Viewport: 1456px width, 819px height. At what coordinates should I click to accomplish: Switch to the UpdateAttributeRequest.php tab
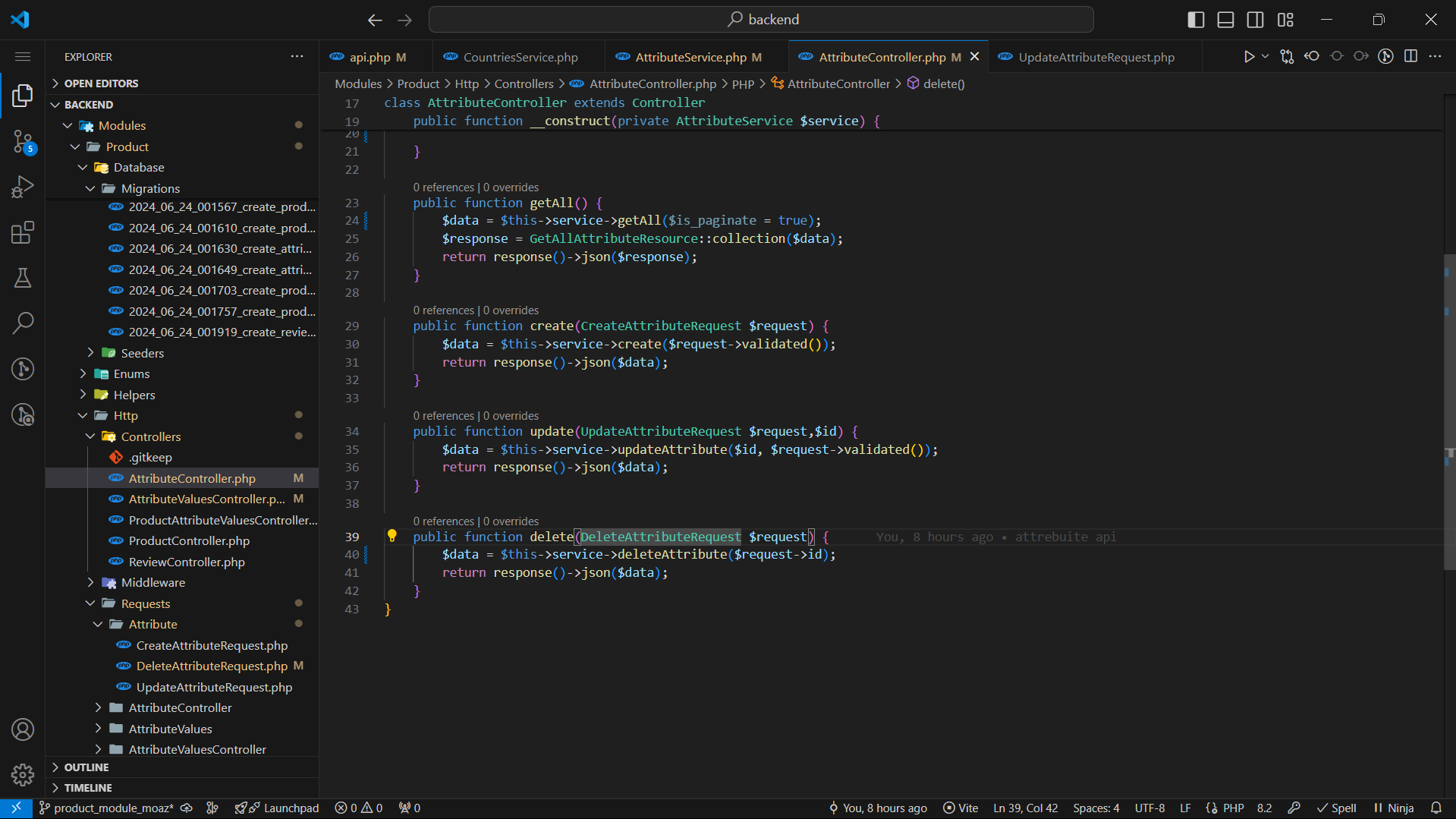coord(1096,57)
